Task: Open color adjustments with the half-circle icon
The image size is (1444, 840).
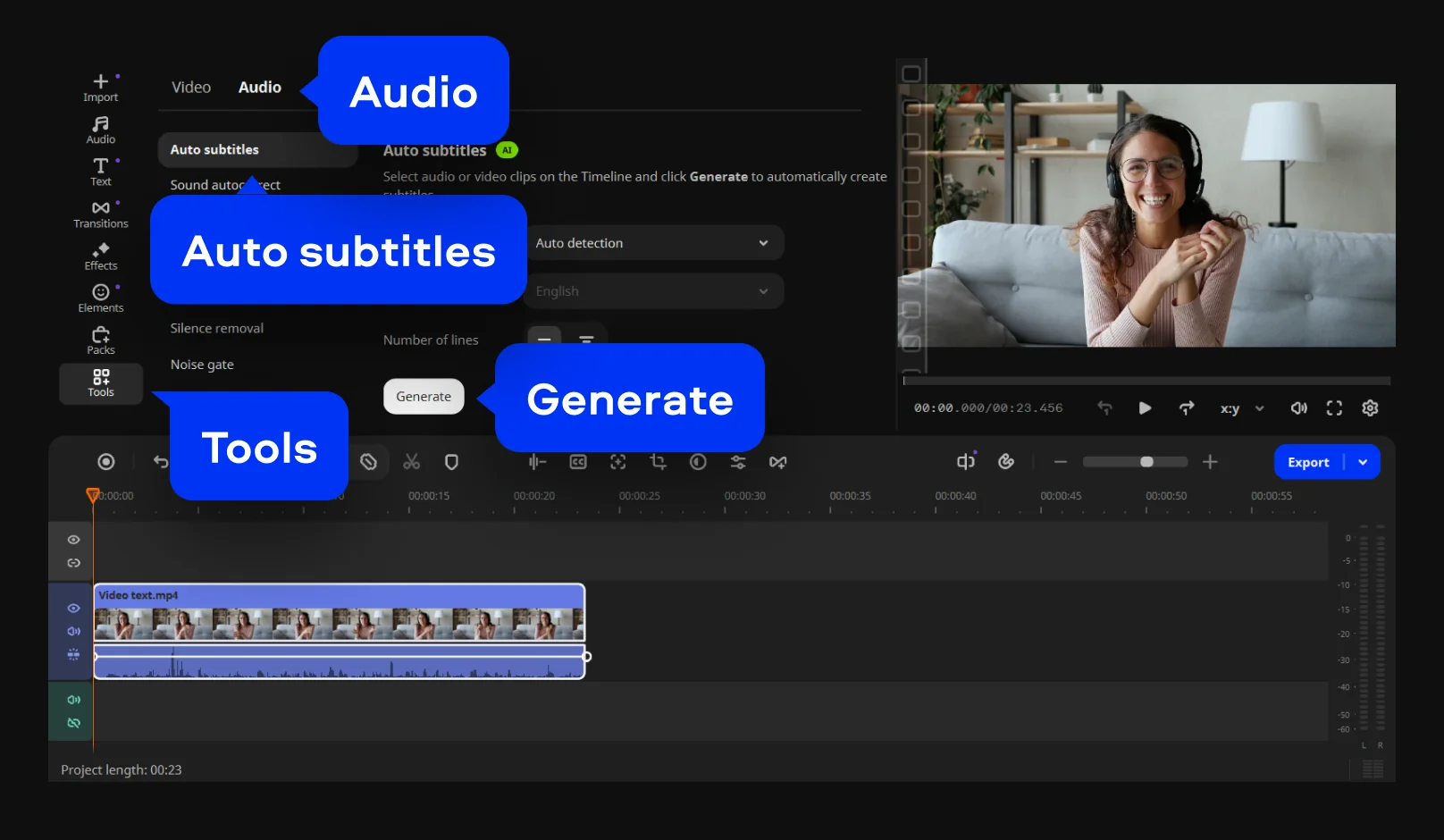Action: click(698, 462)
